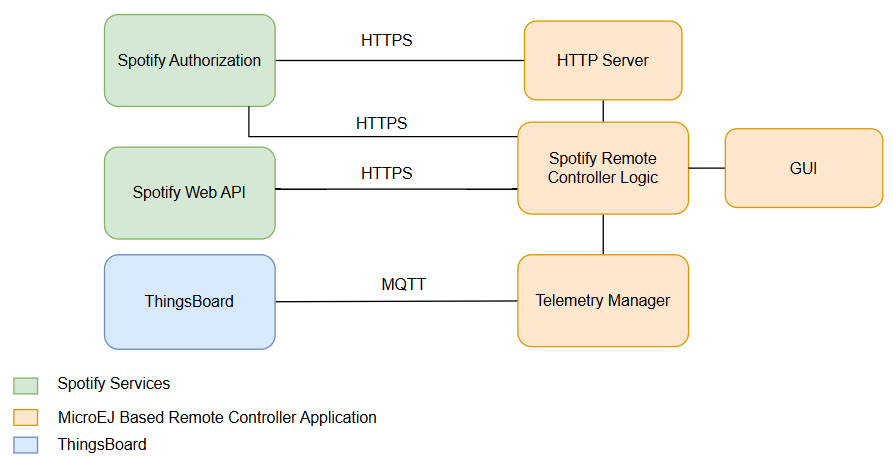Click MicroEJ Based Remote Controller Application text
Viewport: 893px width, 458px height.
(x=217, y=417)
